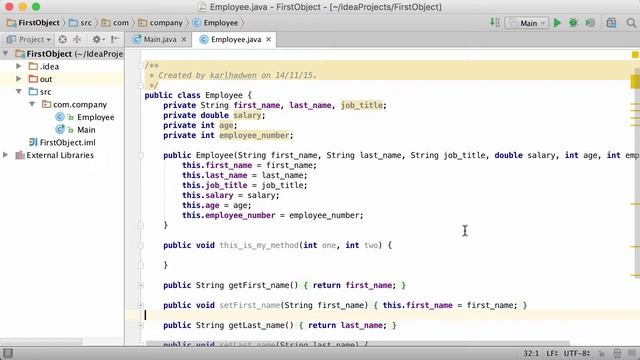The image size is (640, 360).
Task: Collapse the src folder
Action: pyautogui.click(x=18, y=91)
